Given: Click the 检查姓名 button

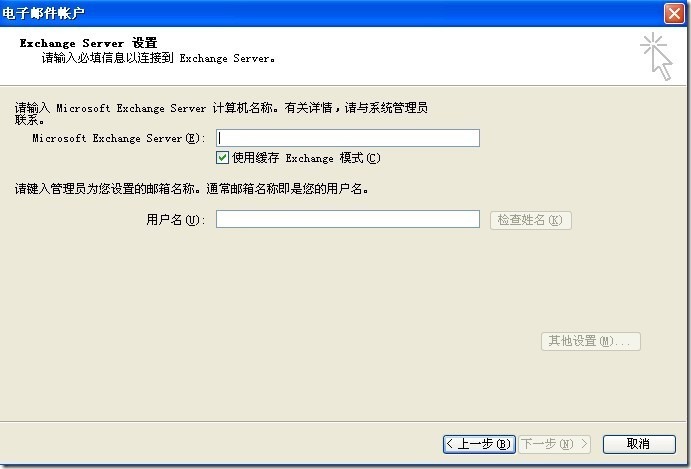Looking at the screenshot, I should [x=531, y=220].
